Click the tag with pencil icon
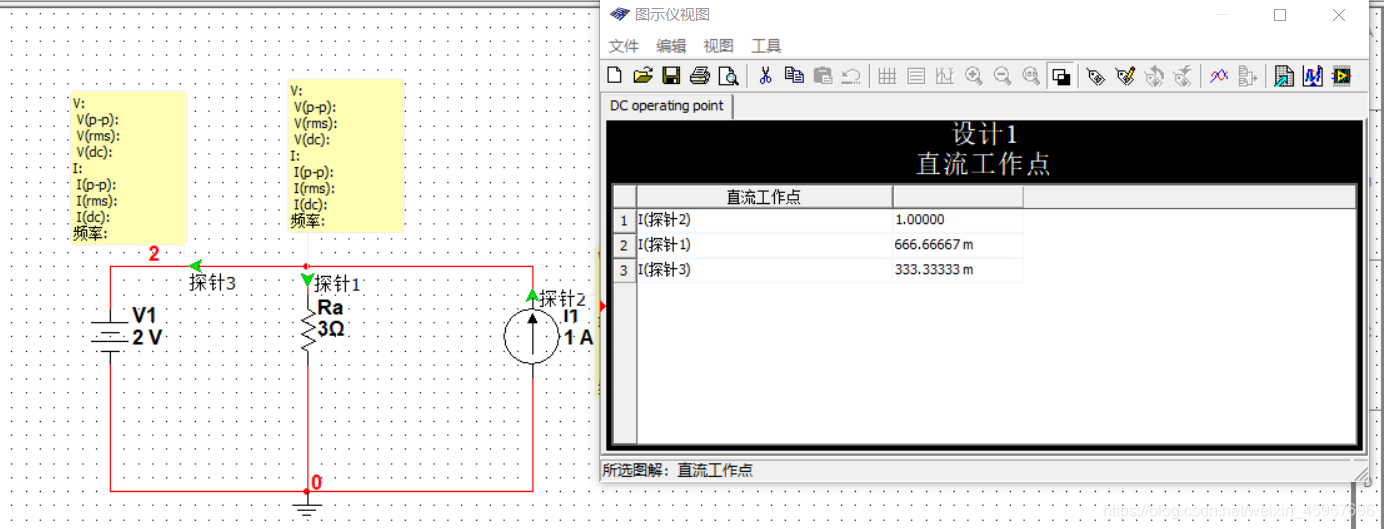This screenshot has height=529, width=1384. point(1125,76)
